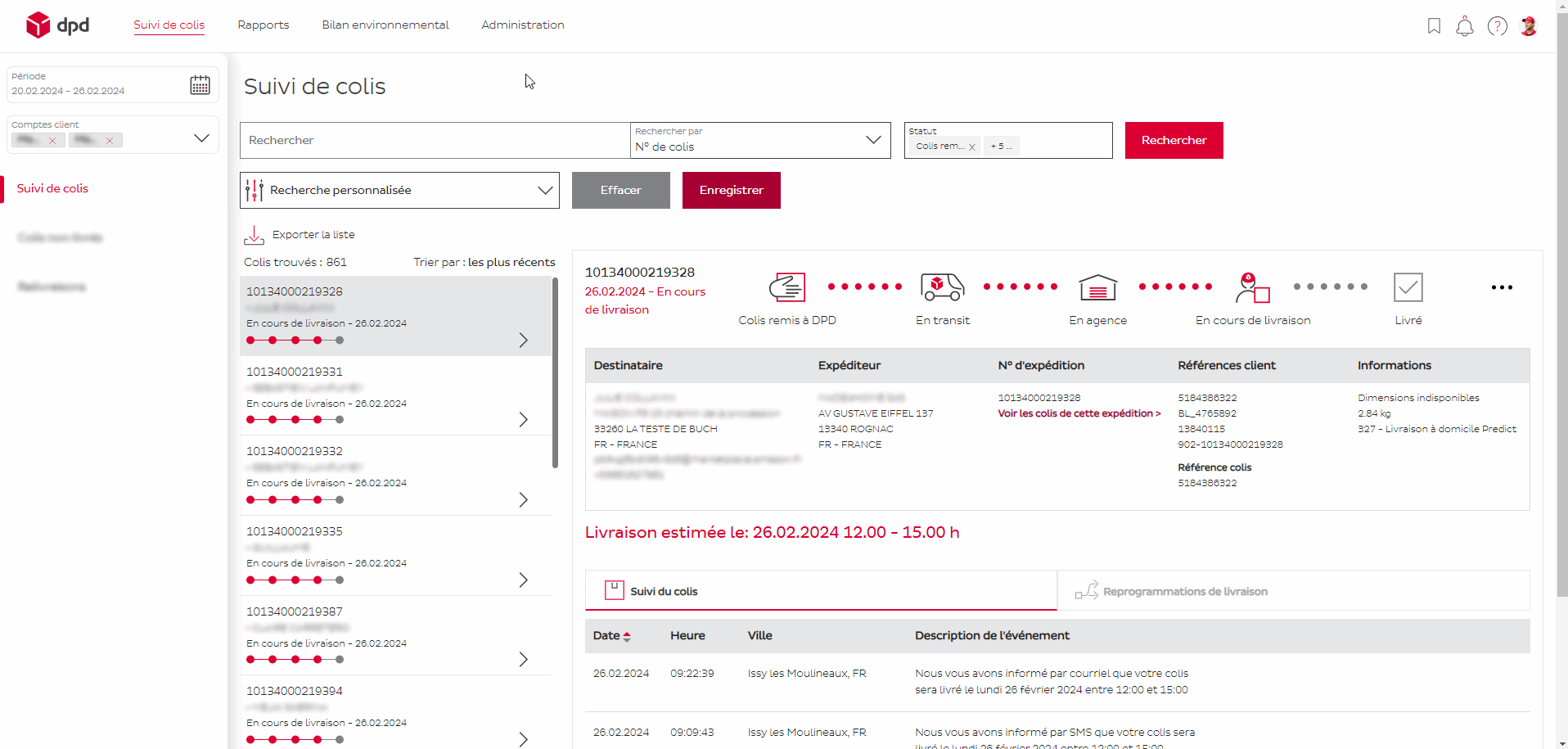Screen dimensions: 1568x749
Task: Switch to Reprogrammations de livraison tab
Action: (x=1184, y=591)
